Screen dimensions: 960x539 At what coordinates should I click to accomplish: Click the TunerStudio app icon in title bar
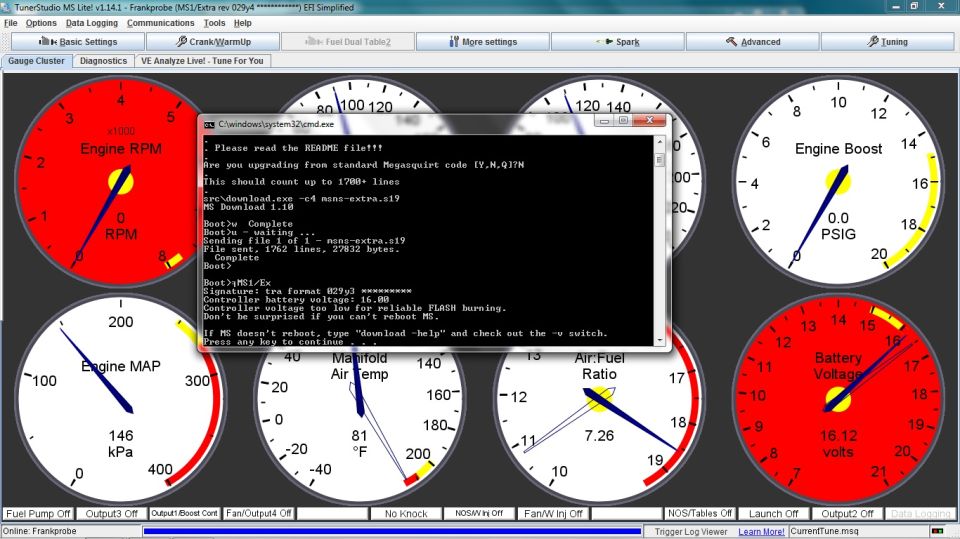(6, 7)
